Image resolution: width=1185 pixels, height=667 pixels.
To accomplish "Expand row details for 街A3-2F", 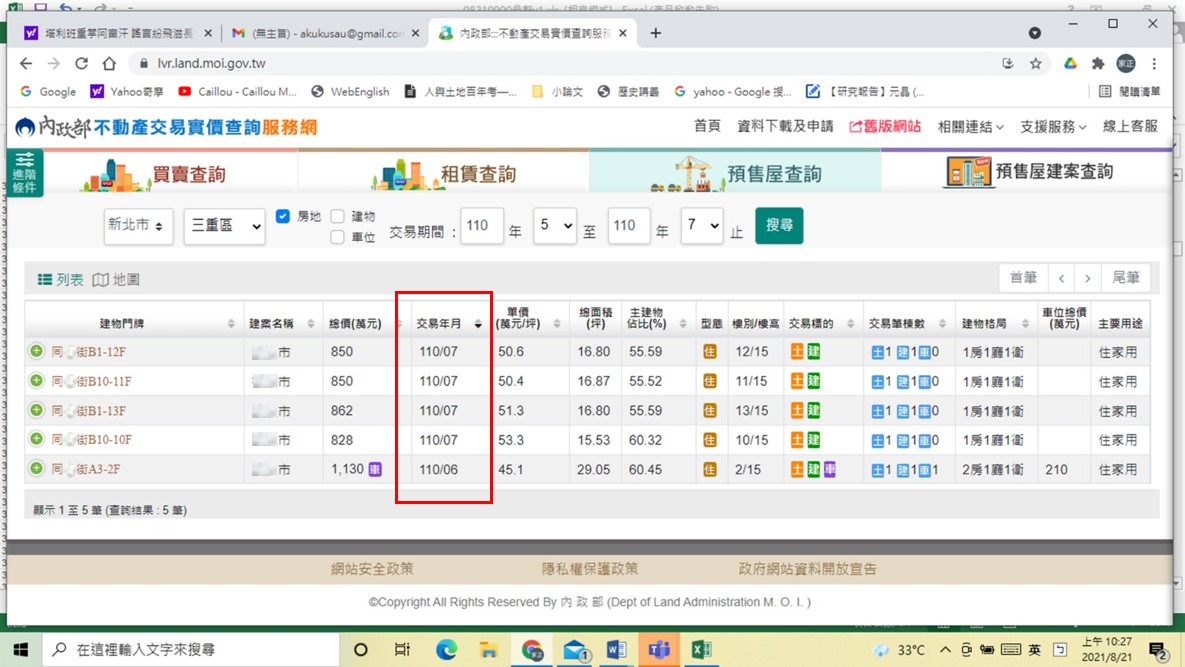I will click(36, 469).
